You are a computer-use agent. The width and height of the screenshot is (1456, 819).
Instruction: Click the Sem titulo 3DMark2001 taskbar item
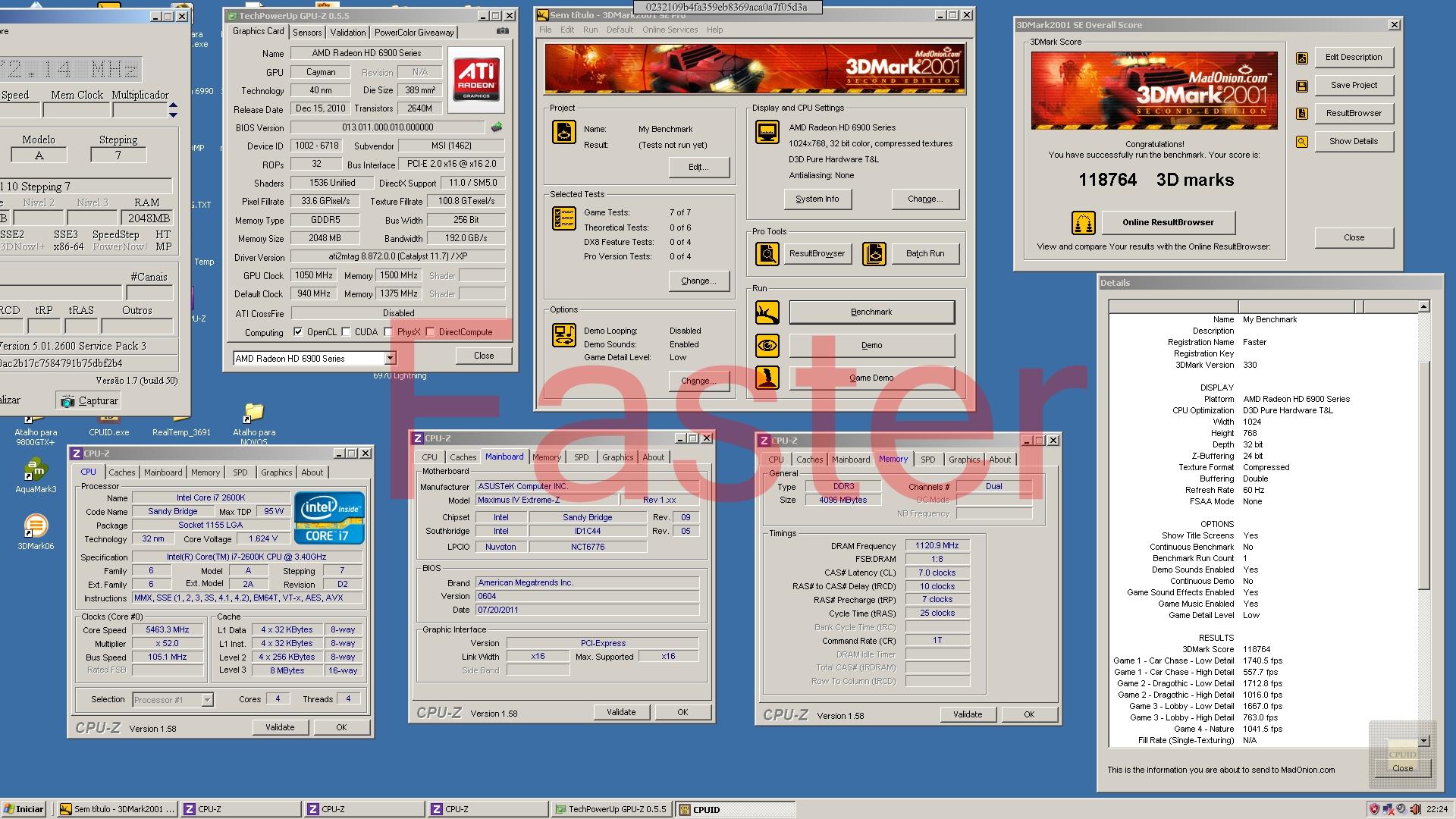click(x=118, y=809)
